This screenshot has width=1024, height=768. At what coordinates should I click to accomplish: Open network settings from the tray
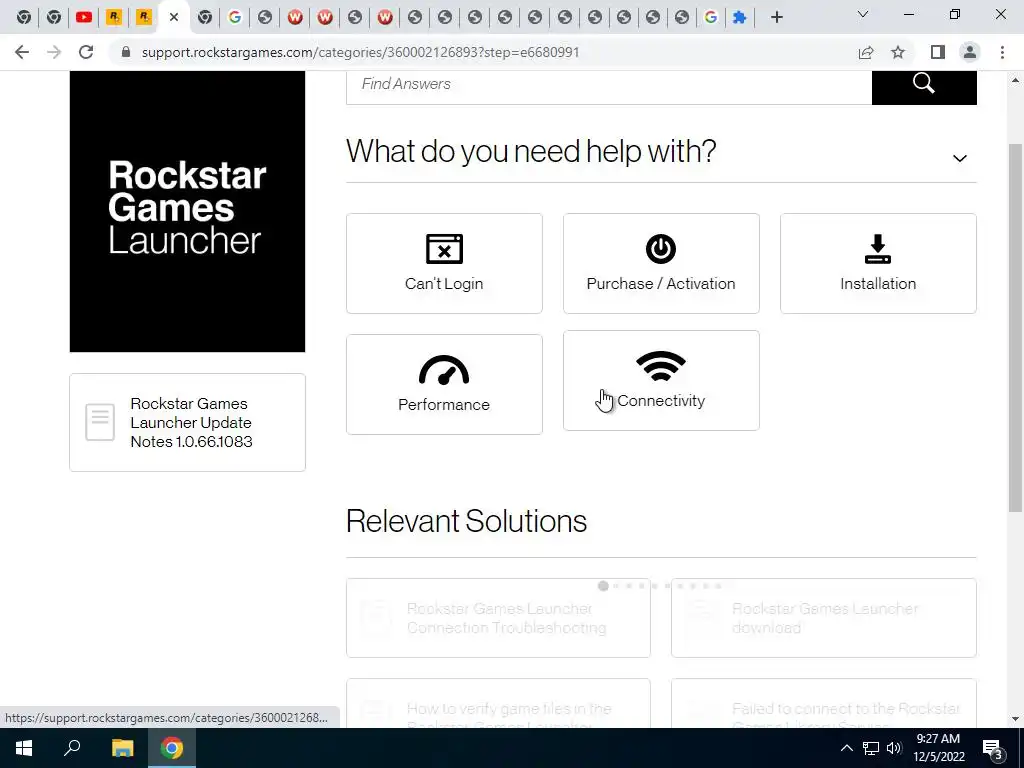click(x=871, y=748)
